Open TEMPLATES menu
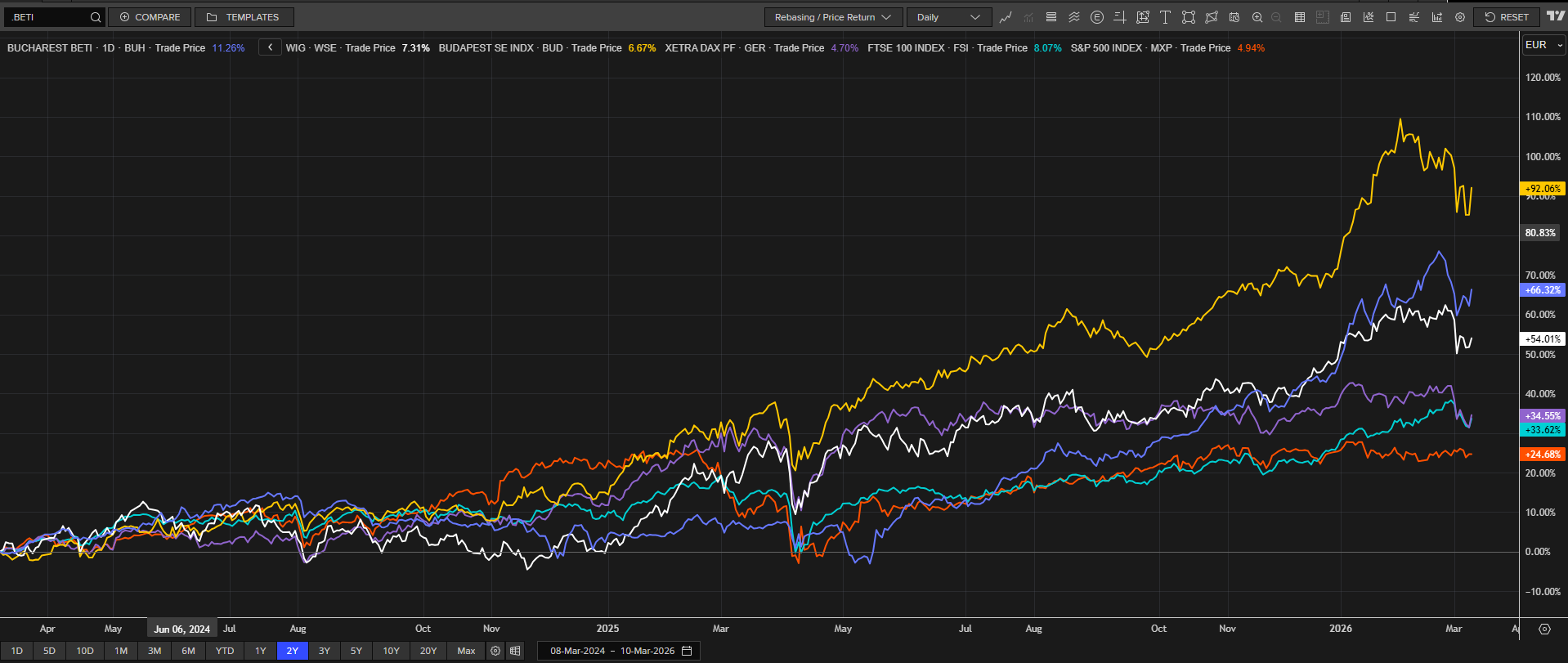The image size is (1568, 663). point(244,17)
